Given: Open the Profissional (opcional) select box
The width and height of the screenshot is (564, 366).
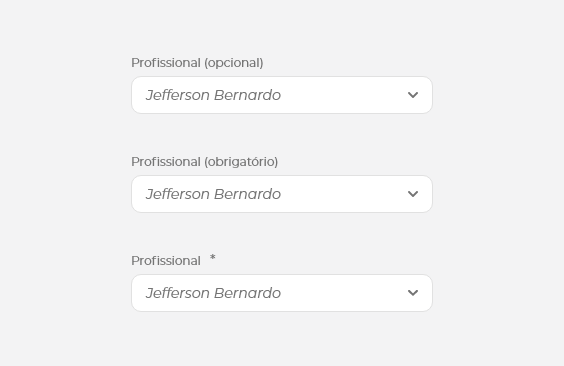Looking at the screenshot, I should tap(282, 95).
